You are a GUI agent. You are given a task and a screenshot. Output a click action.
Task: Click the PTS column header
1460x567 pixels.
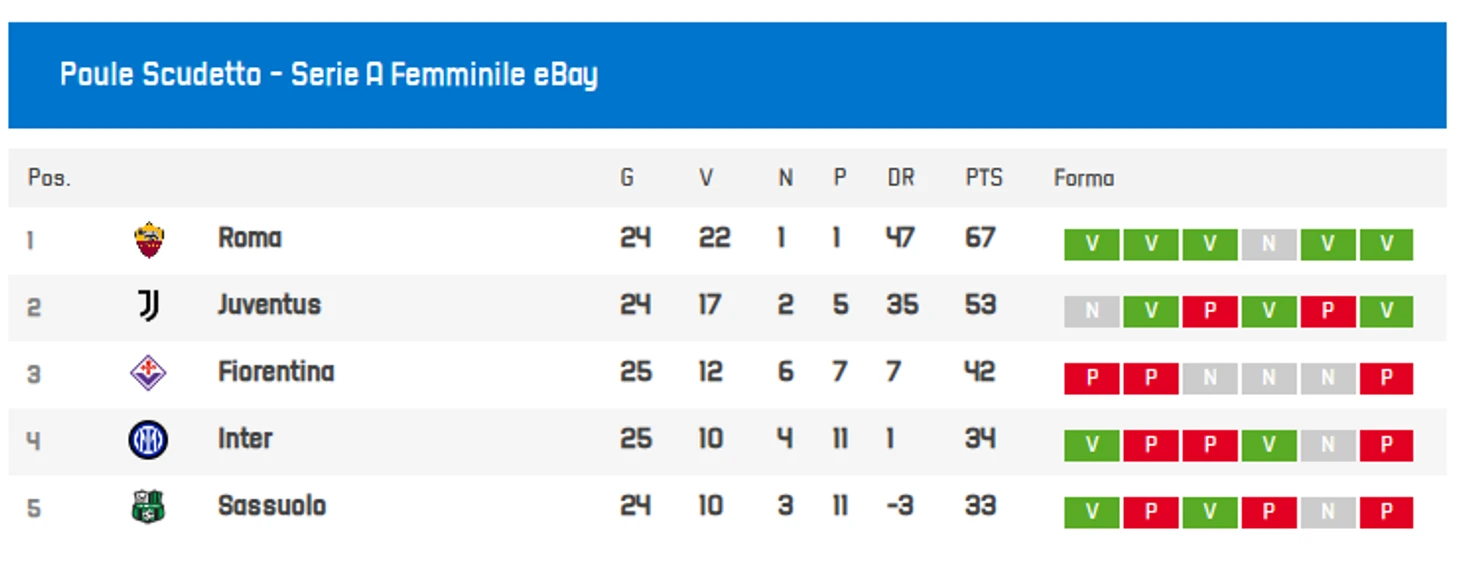click(x=984, y=178)
